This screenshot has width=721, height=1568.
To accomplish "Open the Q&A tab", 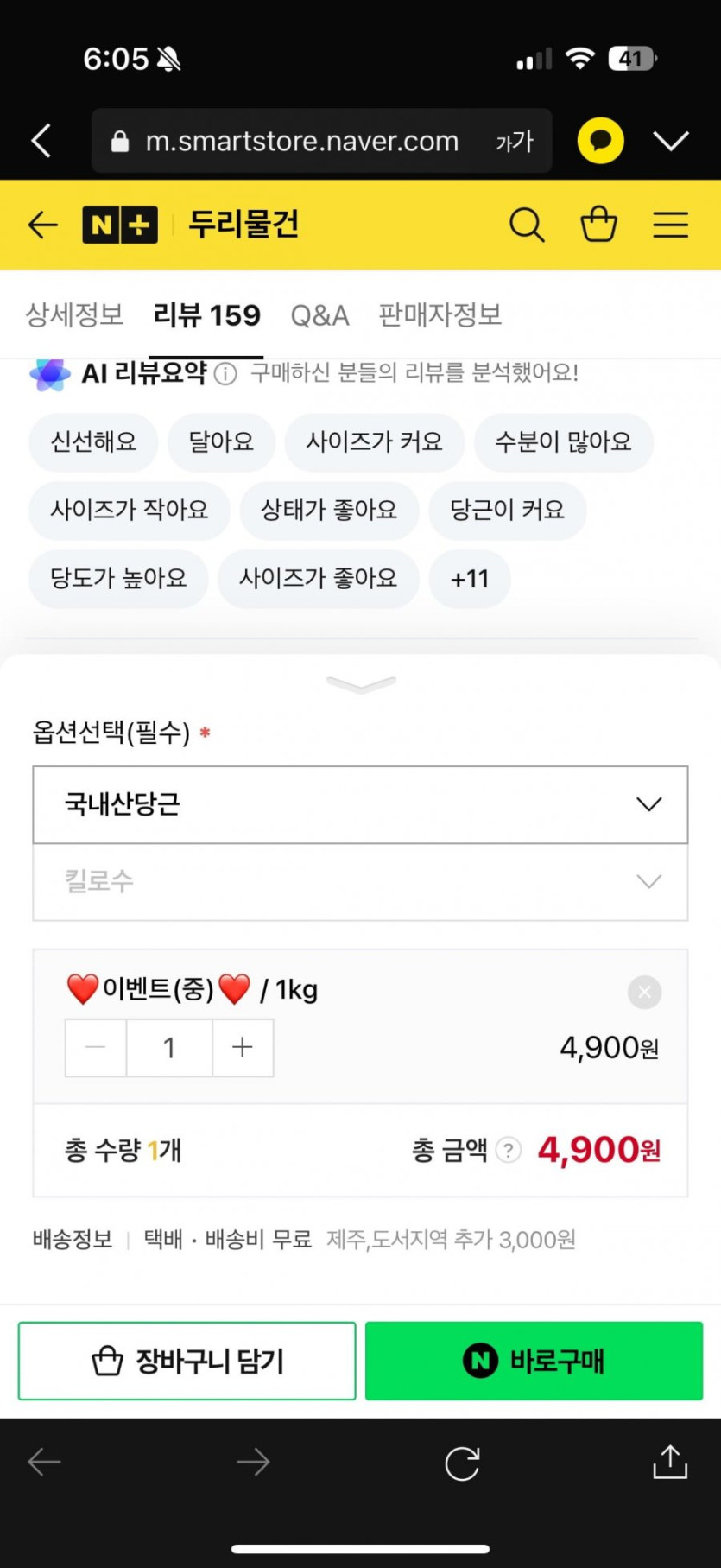I will coord(319,315).
